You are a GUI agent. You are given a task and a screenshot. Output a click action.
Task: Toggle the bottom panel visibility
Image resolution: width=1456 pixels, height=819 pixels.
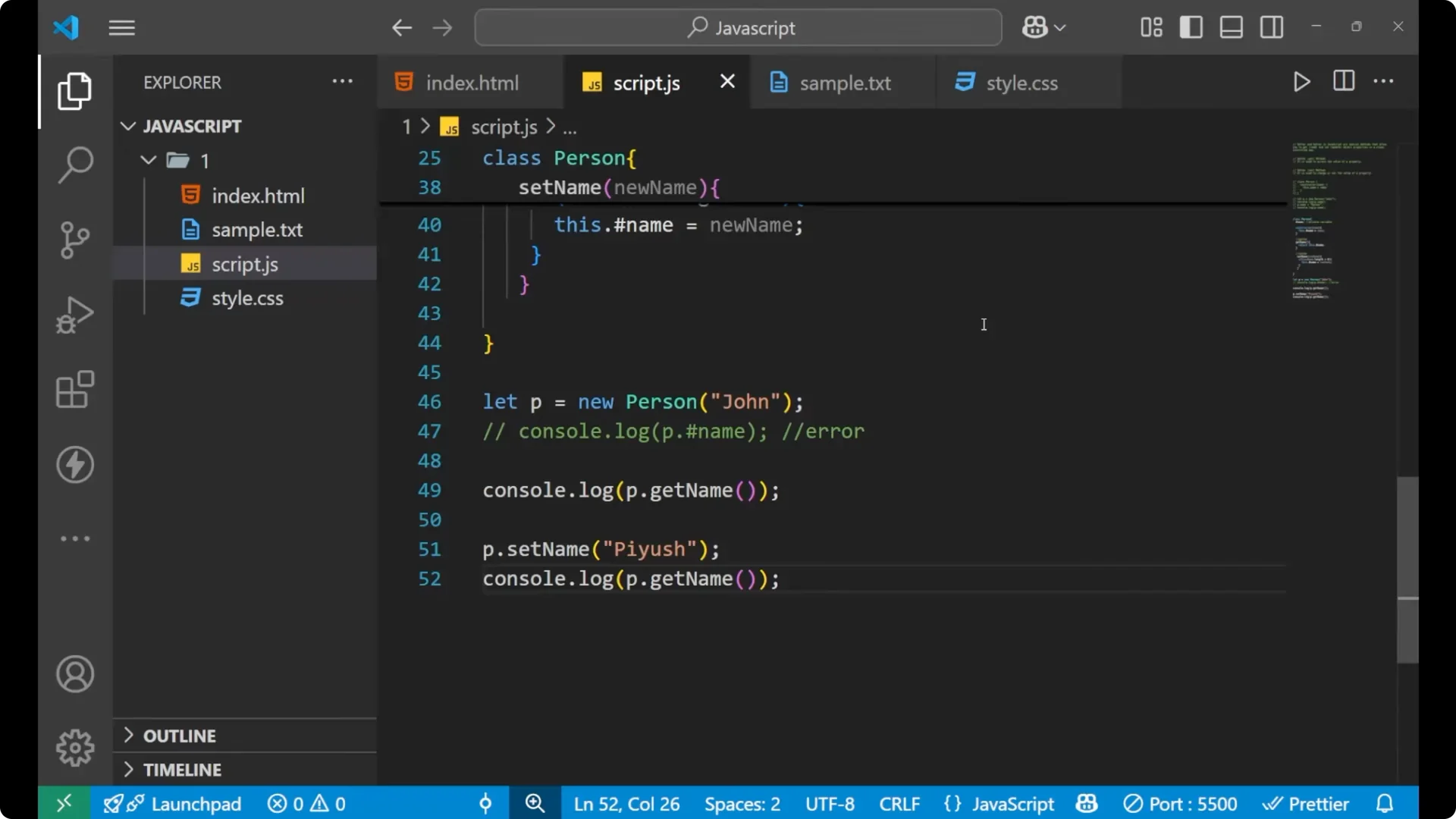point(1231,27)
